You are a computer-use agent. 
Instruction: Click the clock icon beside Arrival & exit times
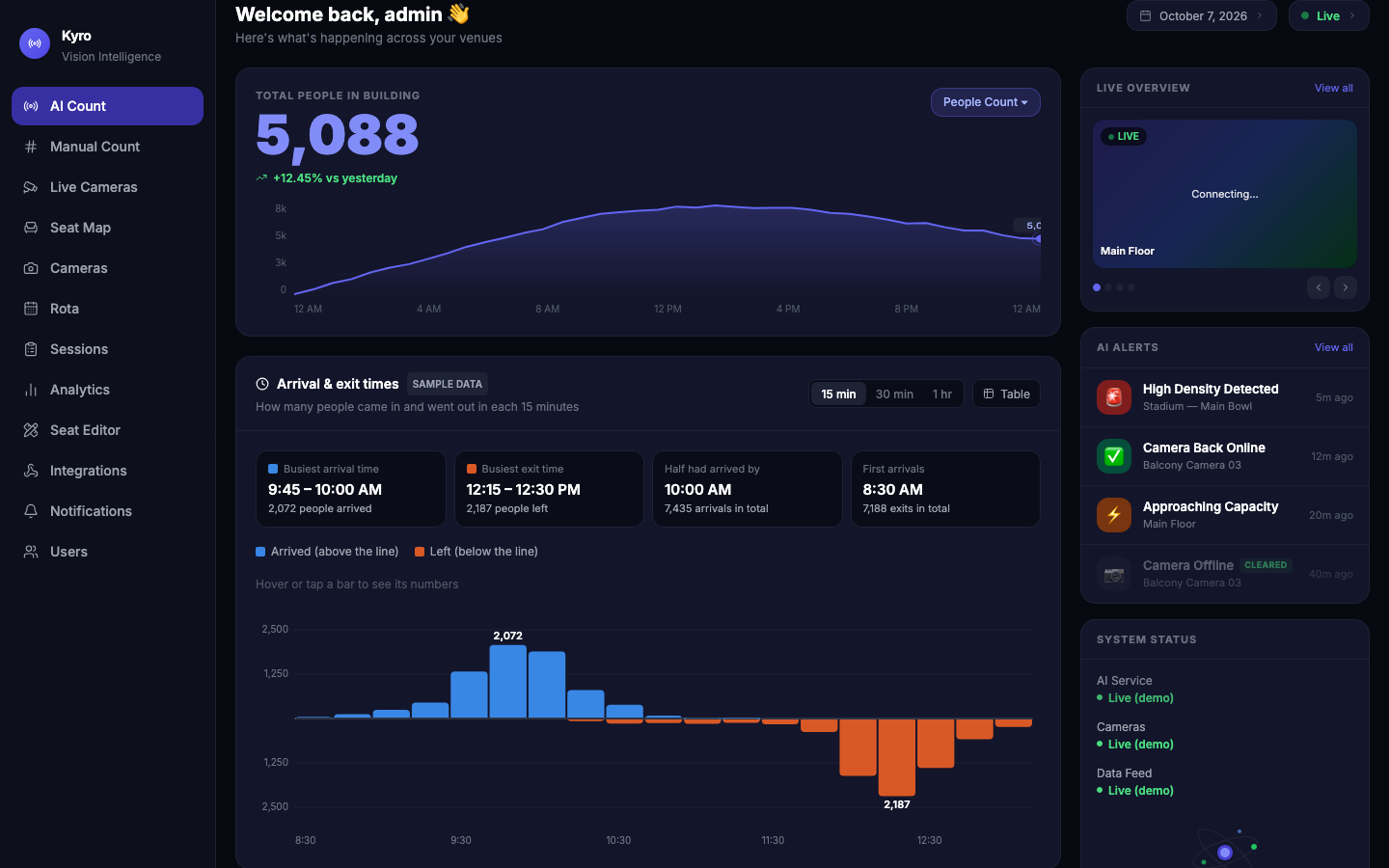pos(262,384)
